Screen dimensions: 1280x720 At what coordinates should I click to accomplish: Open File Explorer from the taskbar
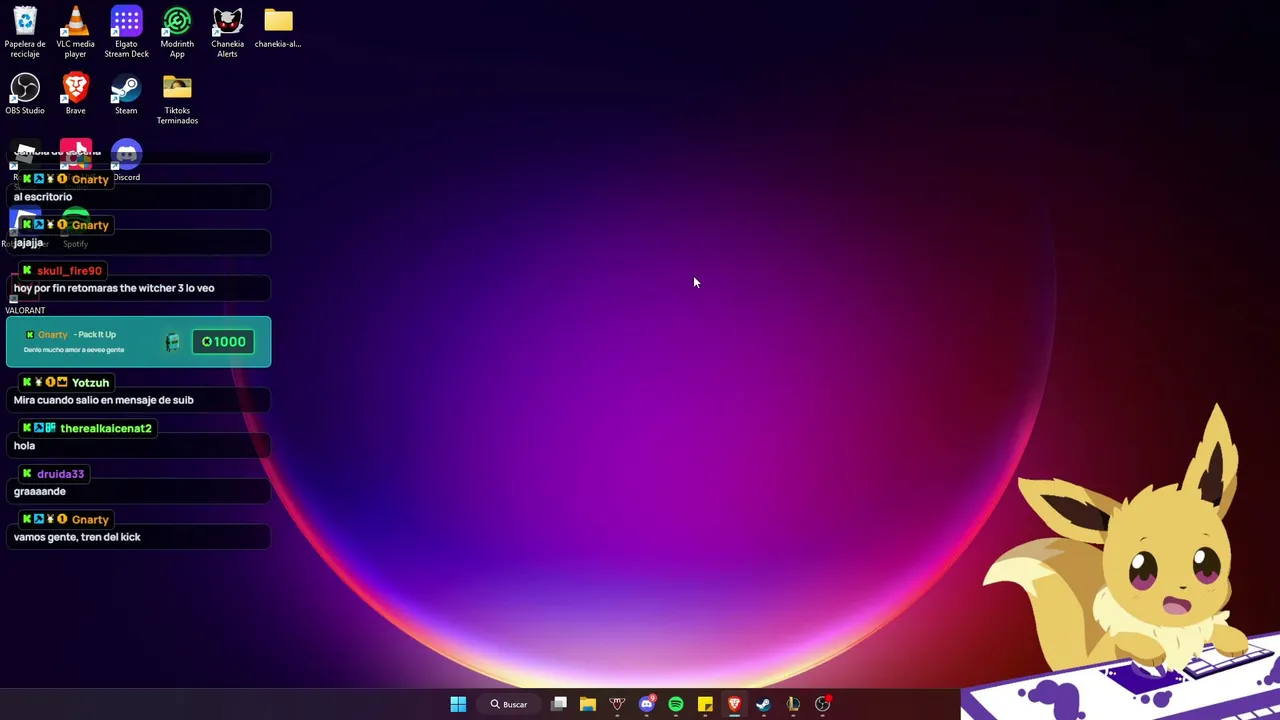click(x=588, y=704)
